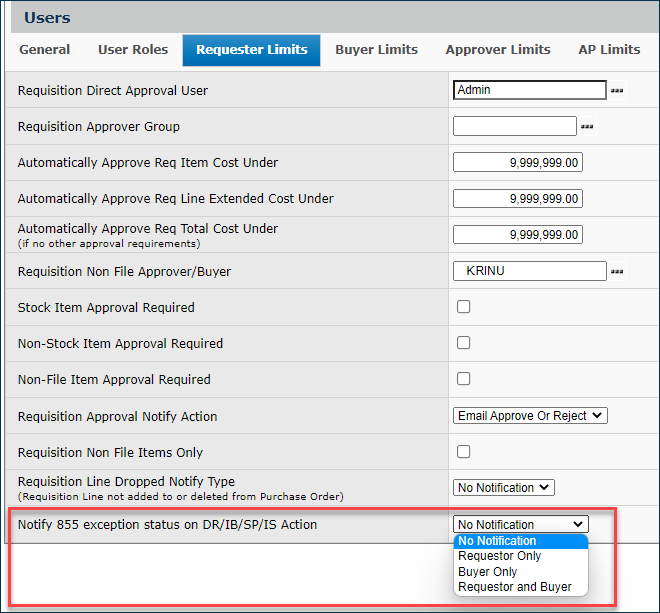Expand Requisition Approval Notify Action dropdown
The width and height of the screenshot is (660, 613).
click(530, 415)
